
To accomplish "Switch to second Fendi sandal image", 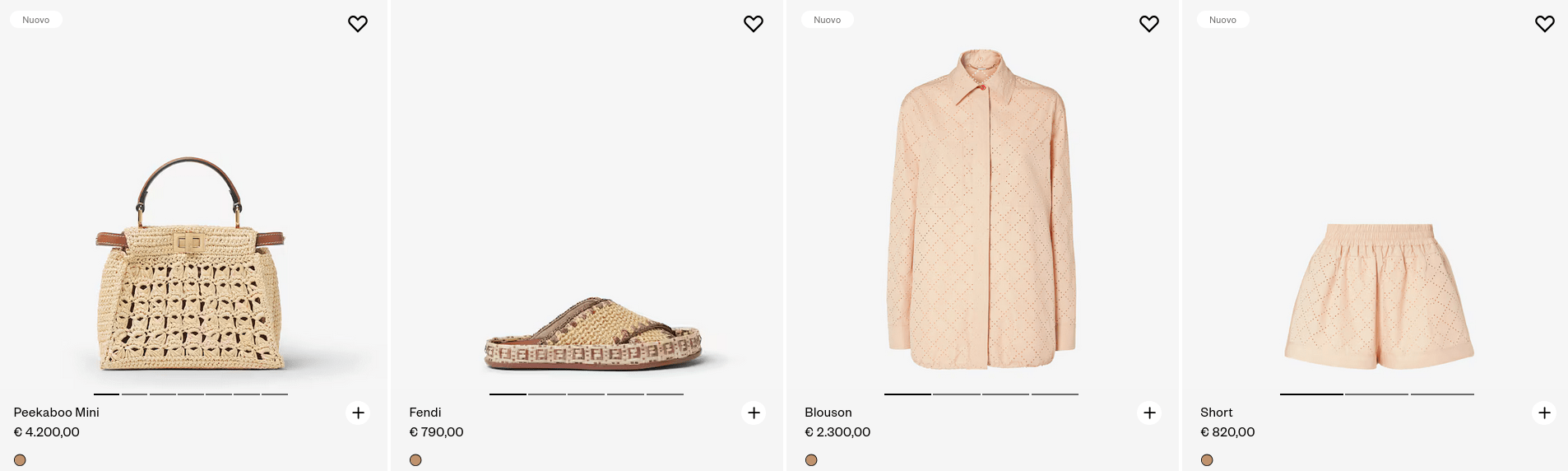I will coord(547,394).
